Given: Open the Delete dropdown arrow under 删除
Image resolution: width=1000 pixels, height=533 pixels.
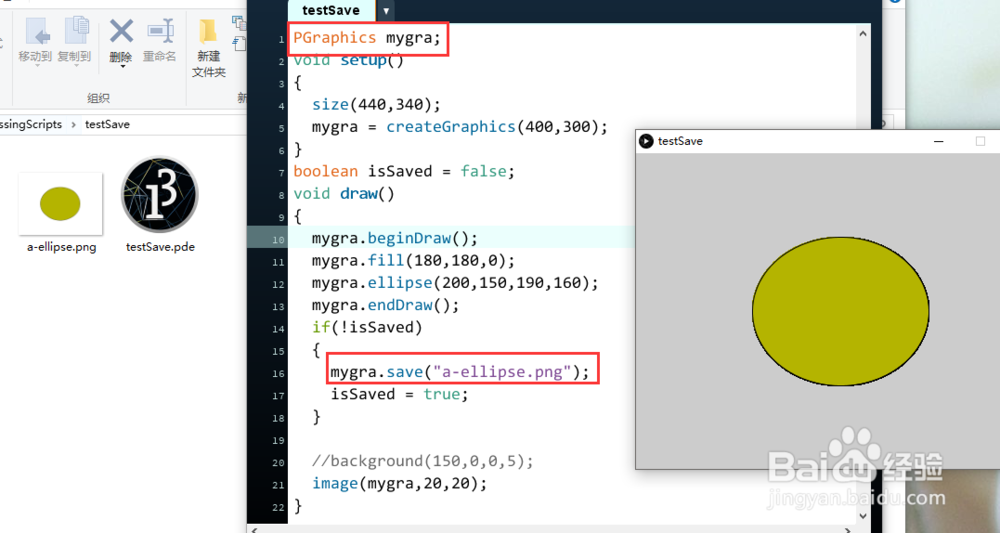Looking at the screenshot, I should coord(122,66).
